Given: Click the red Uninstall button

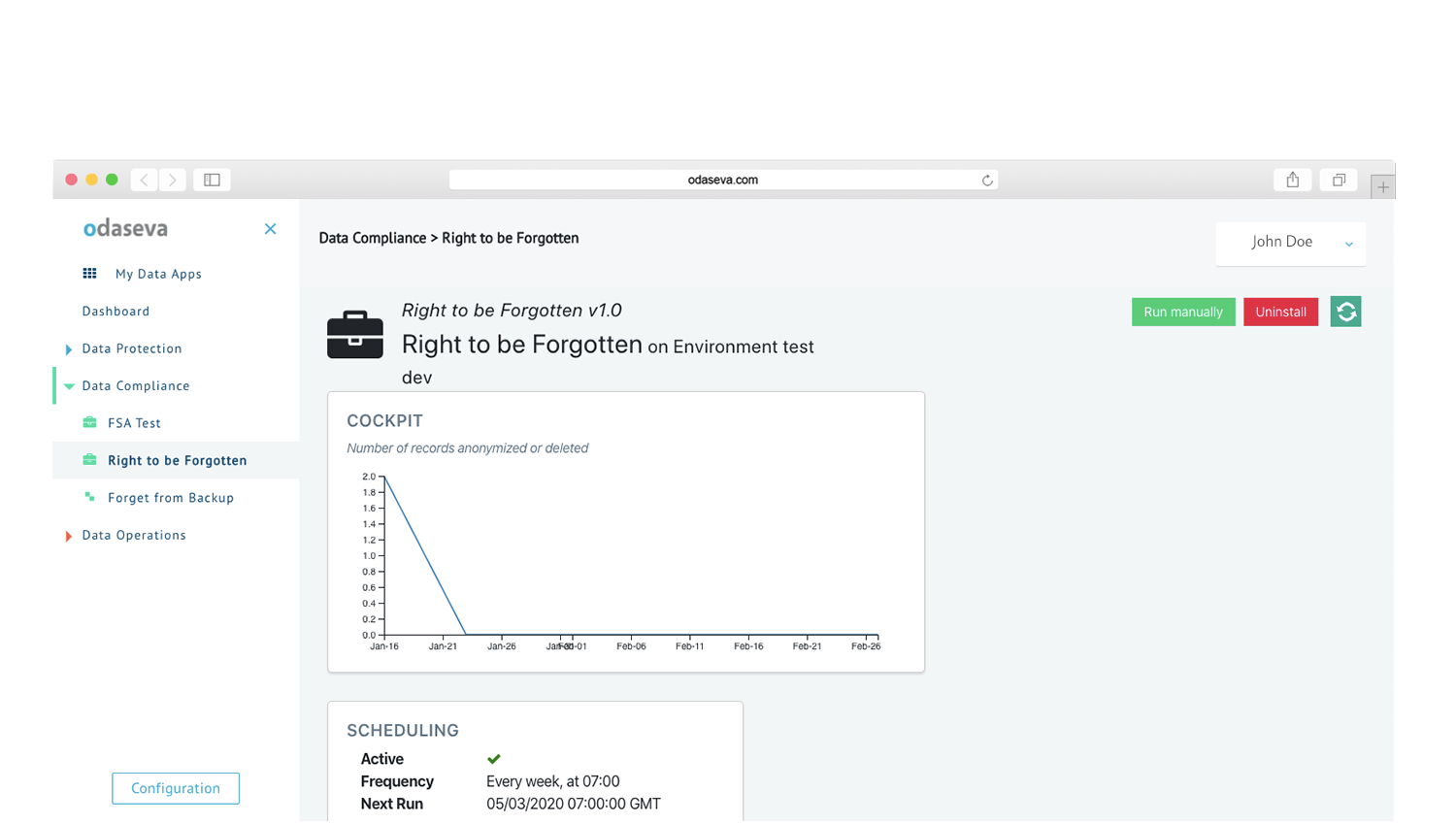Looking at the screenshot, I should [1281, 312].
